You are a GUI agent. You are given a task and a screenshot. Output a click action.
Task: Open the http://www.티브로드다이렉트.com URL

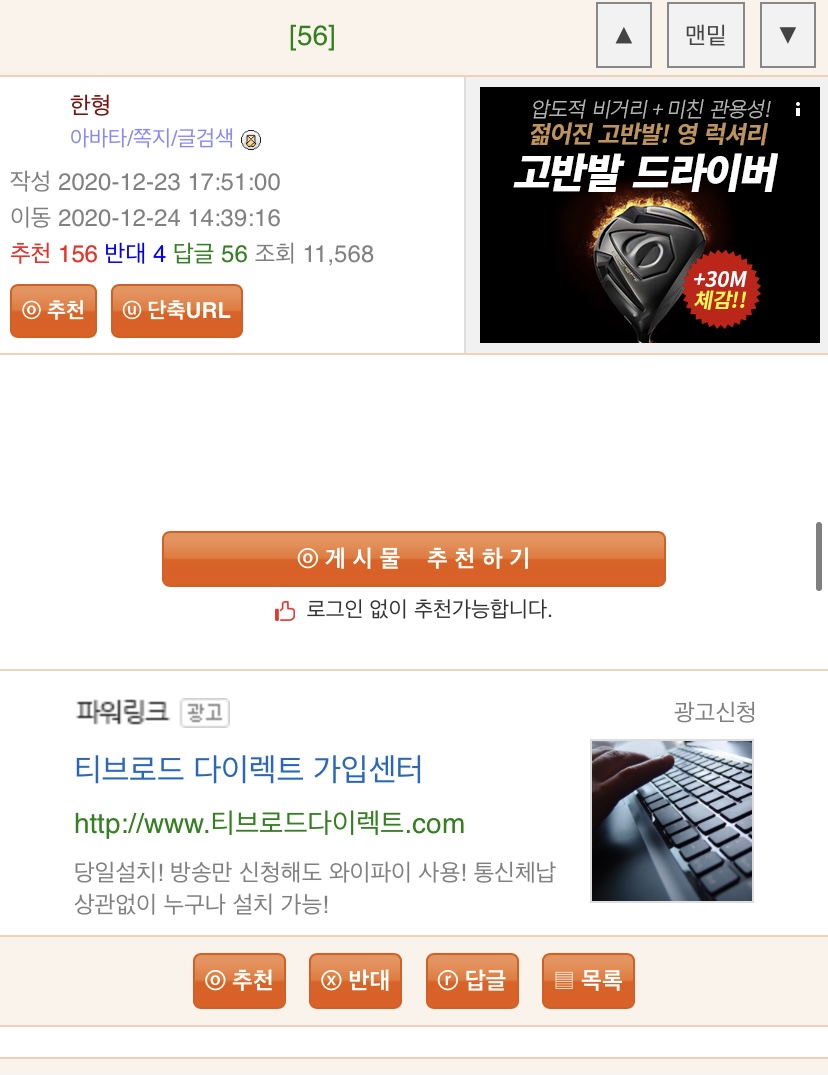tap(269, 823)
